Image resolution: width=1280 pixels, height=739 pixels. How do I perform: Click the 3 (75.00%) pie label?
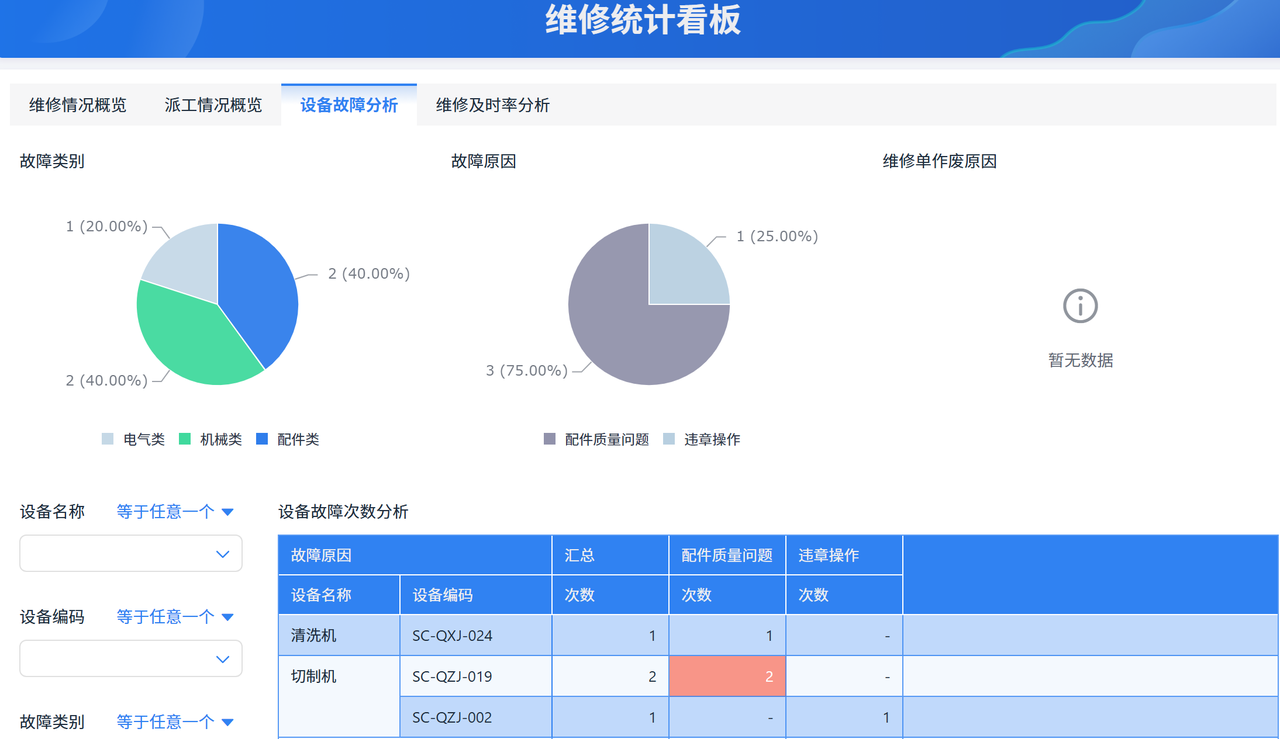pos(527,371)
